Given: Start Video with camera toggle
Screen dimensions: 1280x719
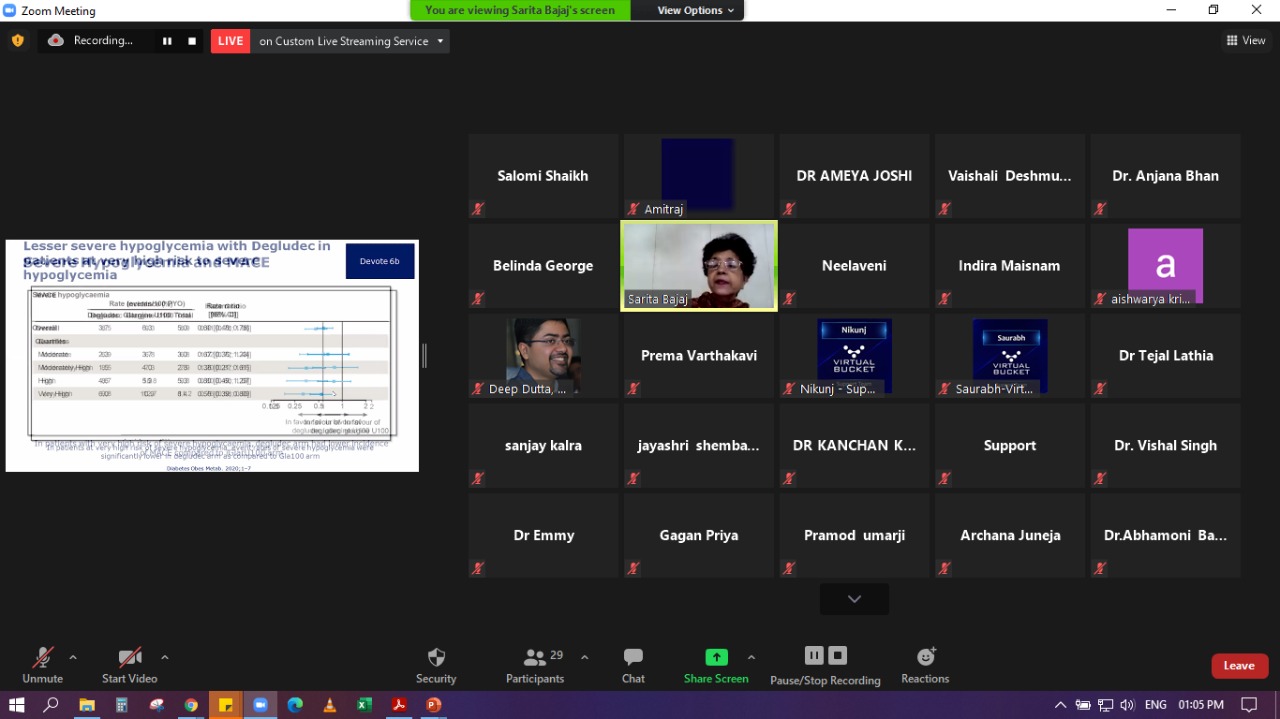Looking at the screenshot, I should [x=129, y=666].
